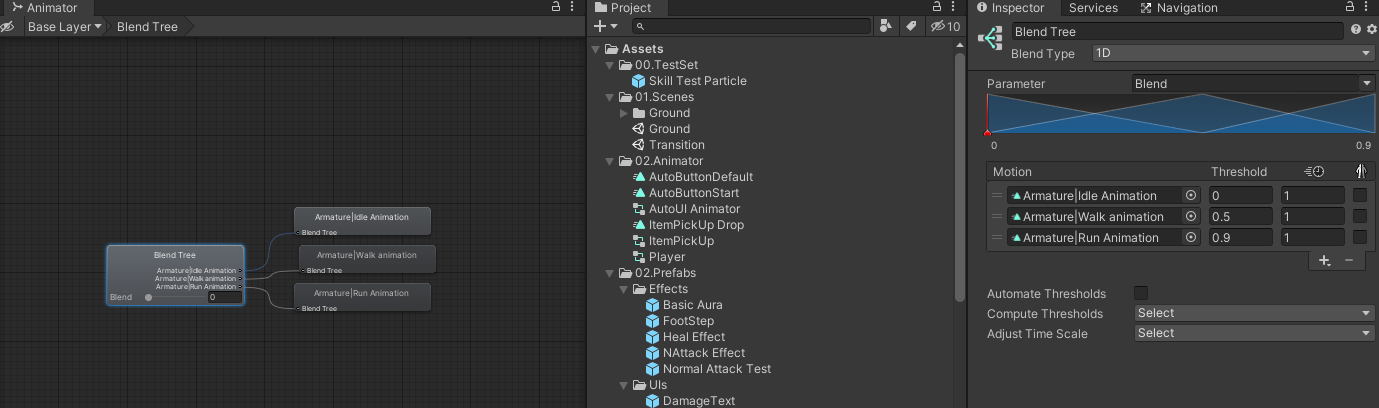Screen dimensions: 1379x408
Task: Select AutoUI Animator controller
Action: (x=686, y=209)
